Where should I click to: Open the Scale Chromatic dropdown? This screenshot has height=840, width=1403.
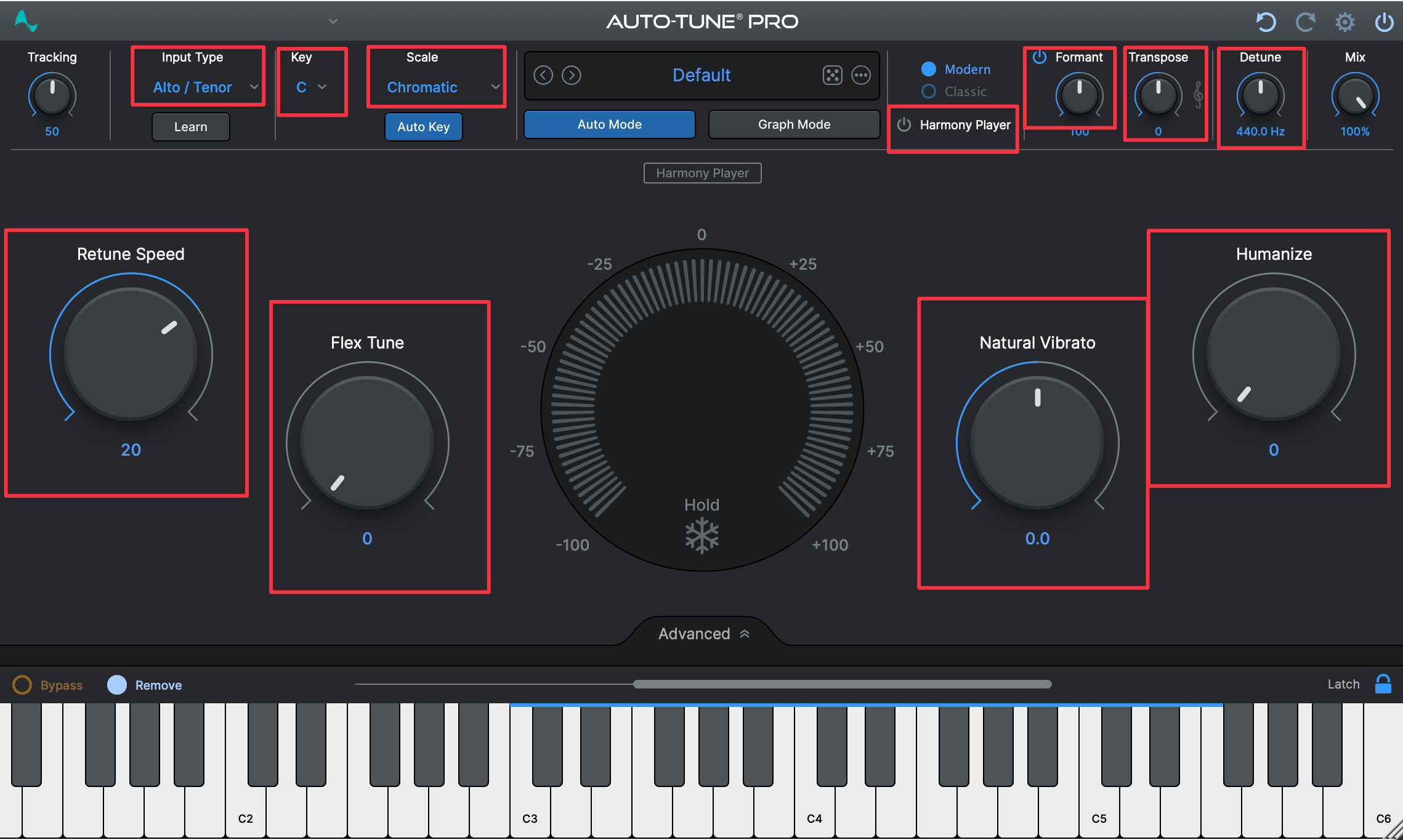pos(442,87)
